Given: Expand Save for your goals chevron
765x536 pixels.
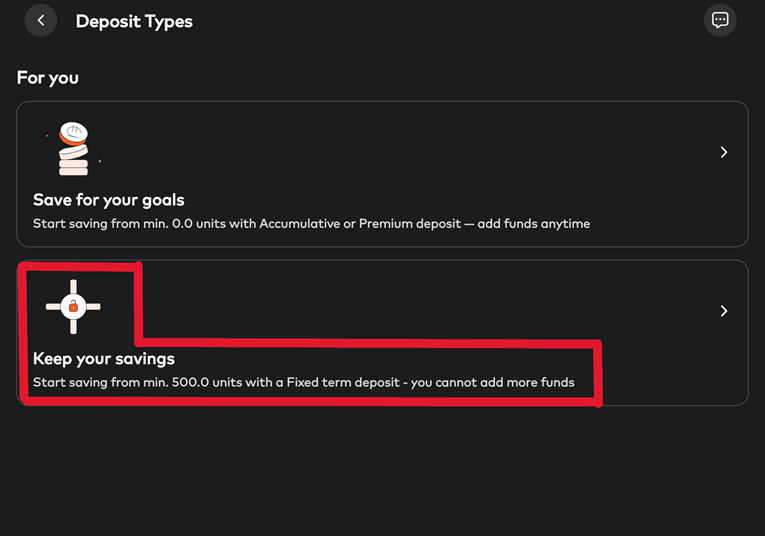Looking at the screenshot, I should coord(724,152).
